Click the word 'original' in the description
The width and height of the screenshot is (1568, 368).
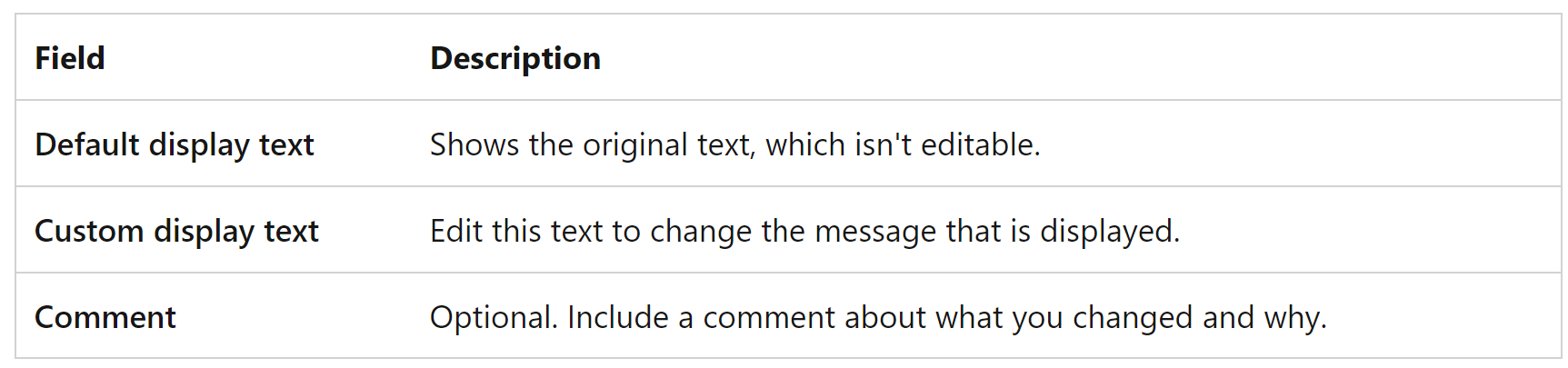click(635, 144)
